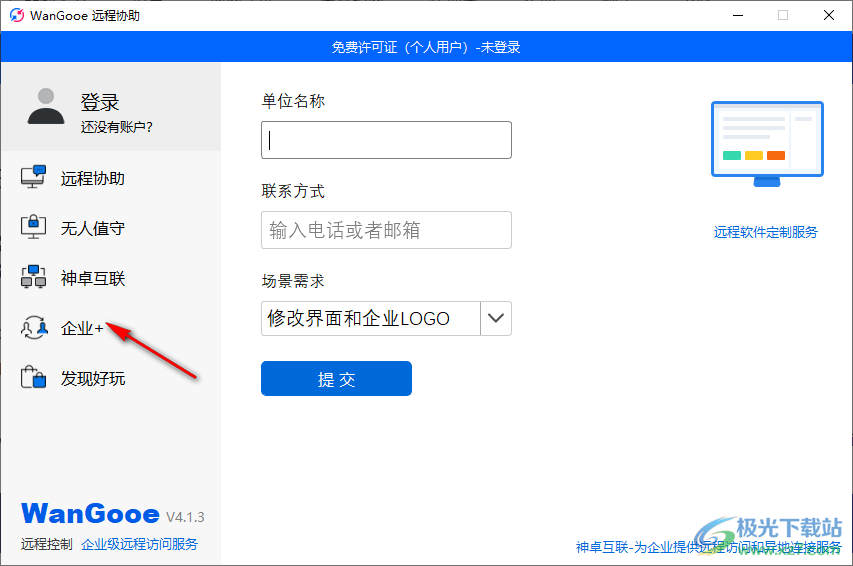Click the 无人值守 lock screen icon

pos(33,227)
